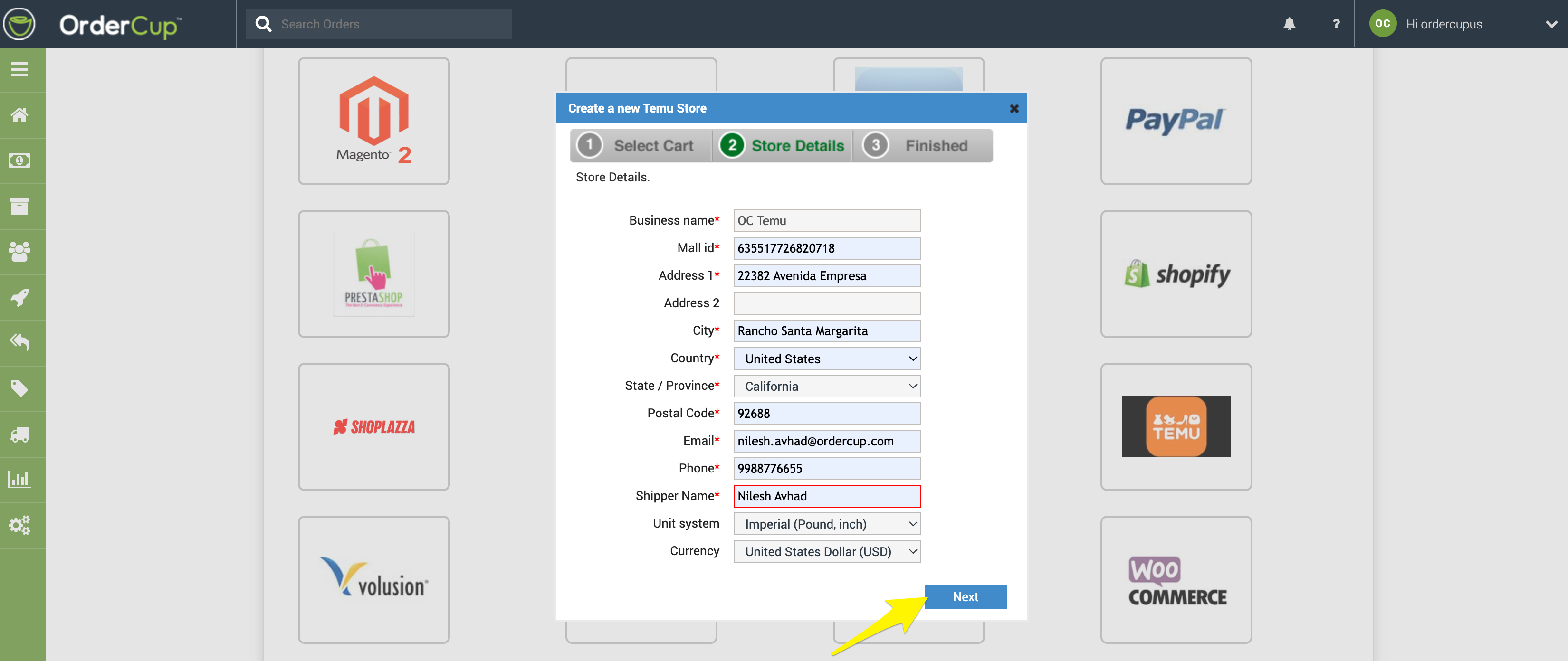Expand the State / Province dropdown
The width and height of the screenshot is (1568, 661).
pyautogui.click(x=827, y=386)
